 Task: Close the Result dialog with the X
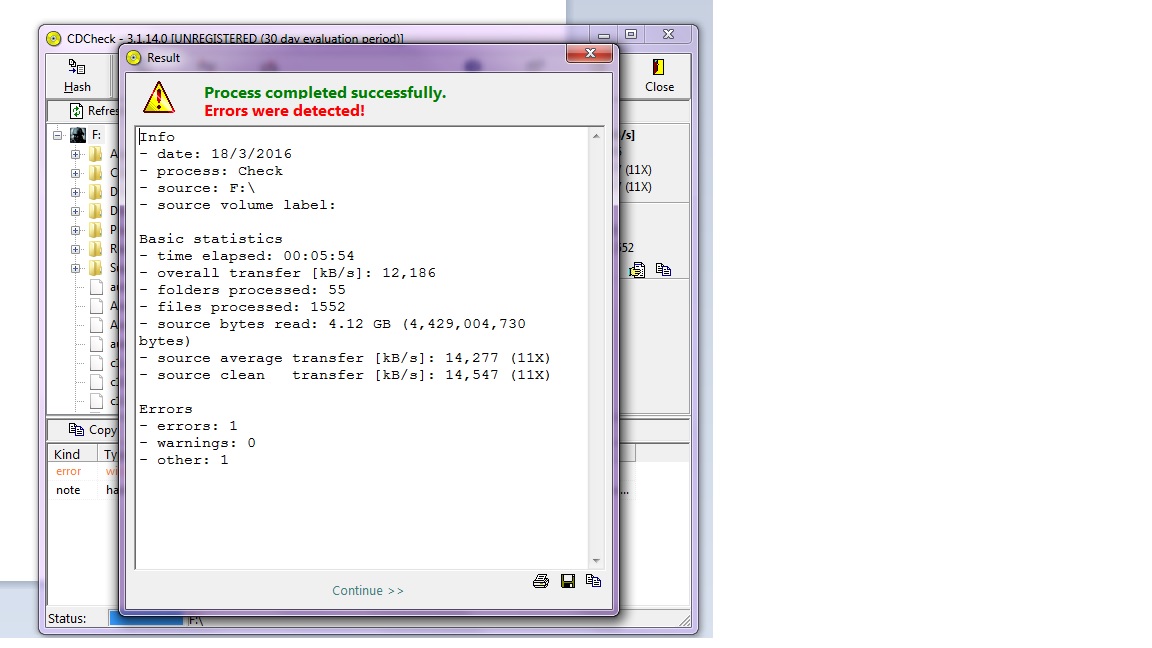(x=590, y=54)
